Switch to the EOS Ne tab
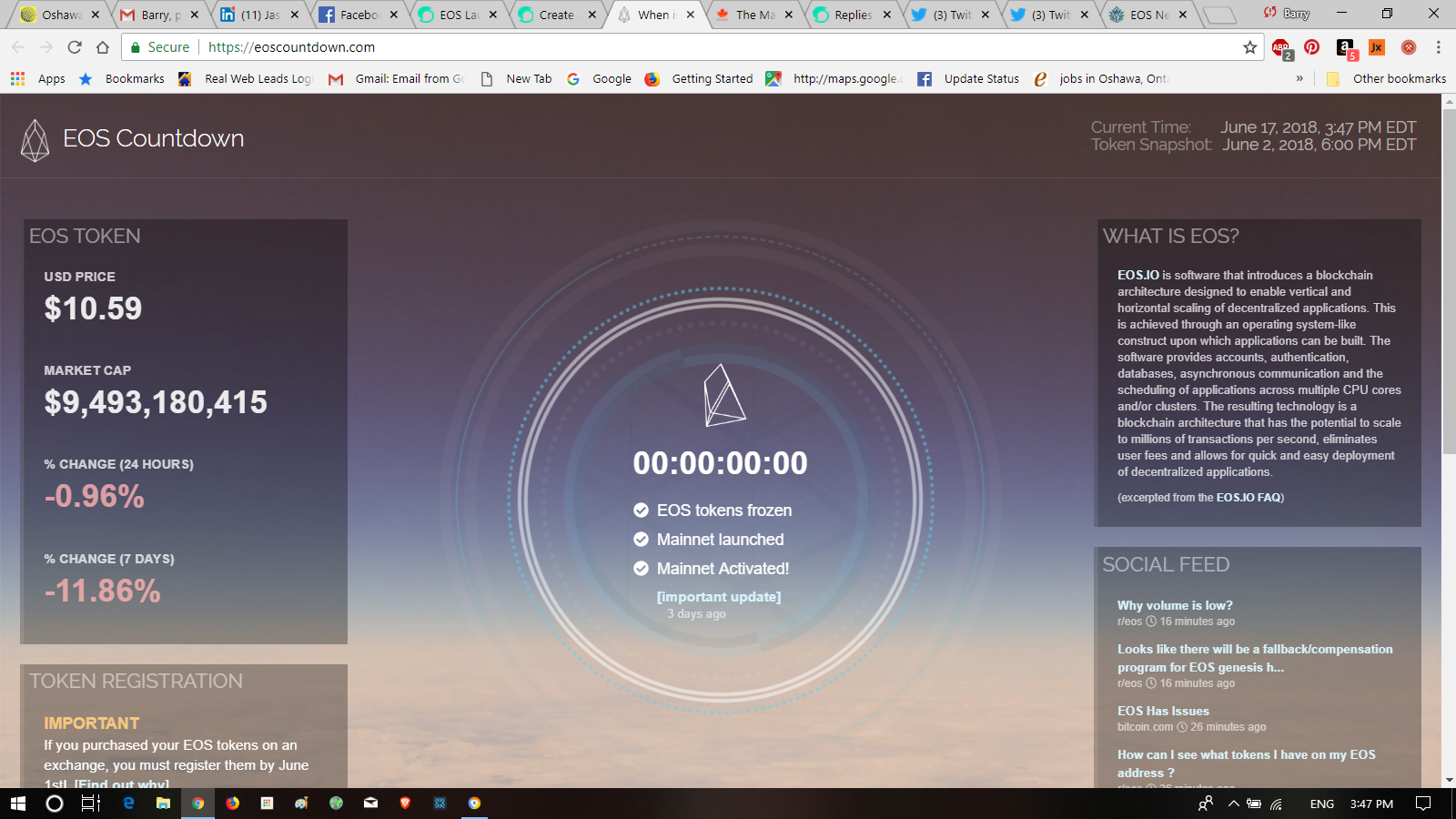This screenshot has width=1456, height=819. click(x=1148, y=15)
